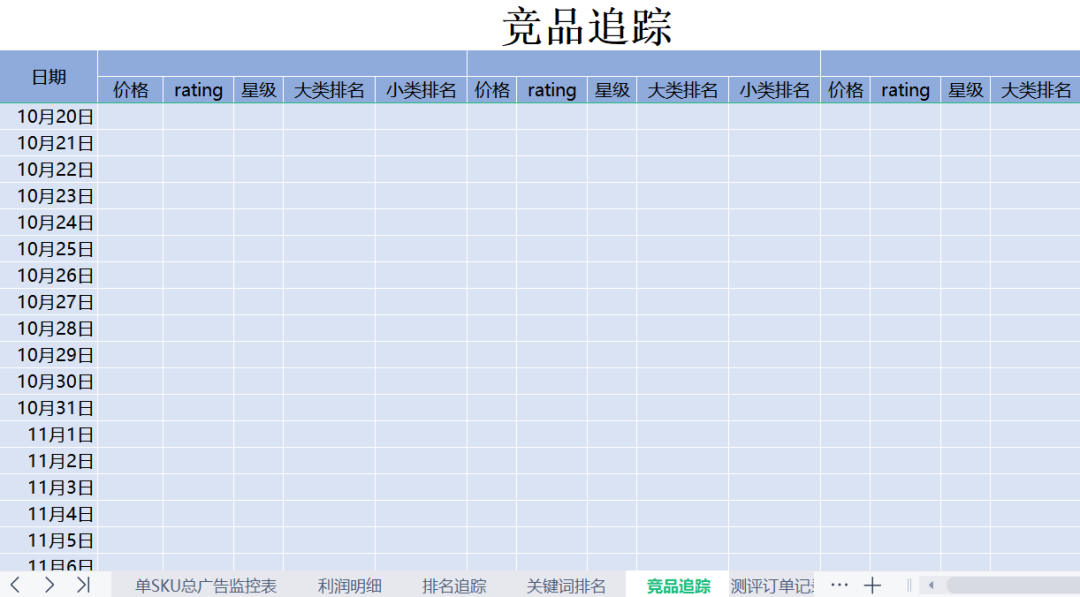Switch to the 利润明细 sheet tab
This screenshot has height=597, width=1080.
pyautogui.click(x=350, y=586)
